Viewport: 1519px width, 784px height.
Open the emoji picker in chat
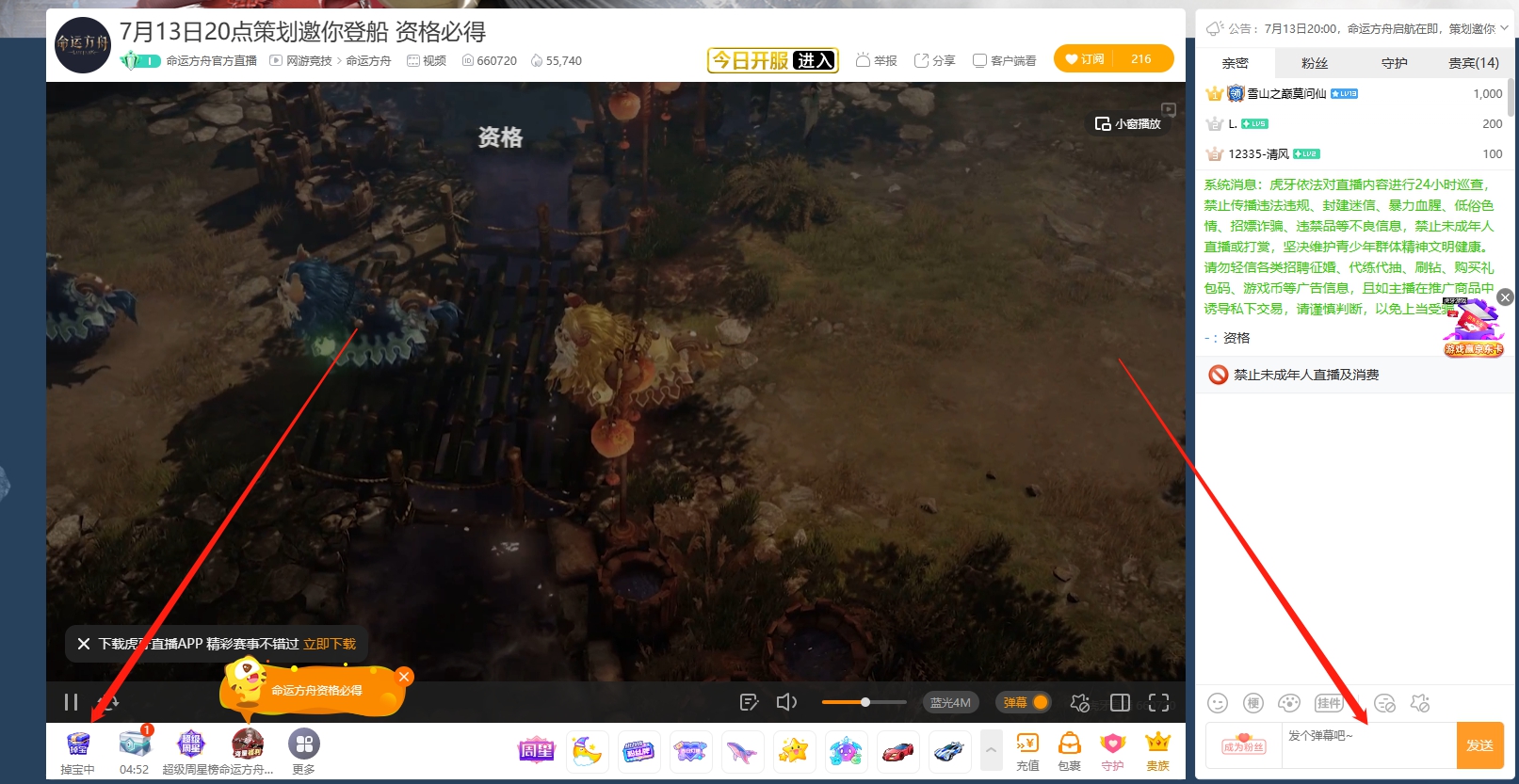click(x=1218, y=703)
